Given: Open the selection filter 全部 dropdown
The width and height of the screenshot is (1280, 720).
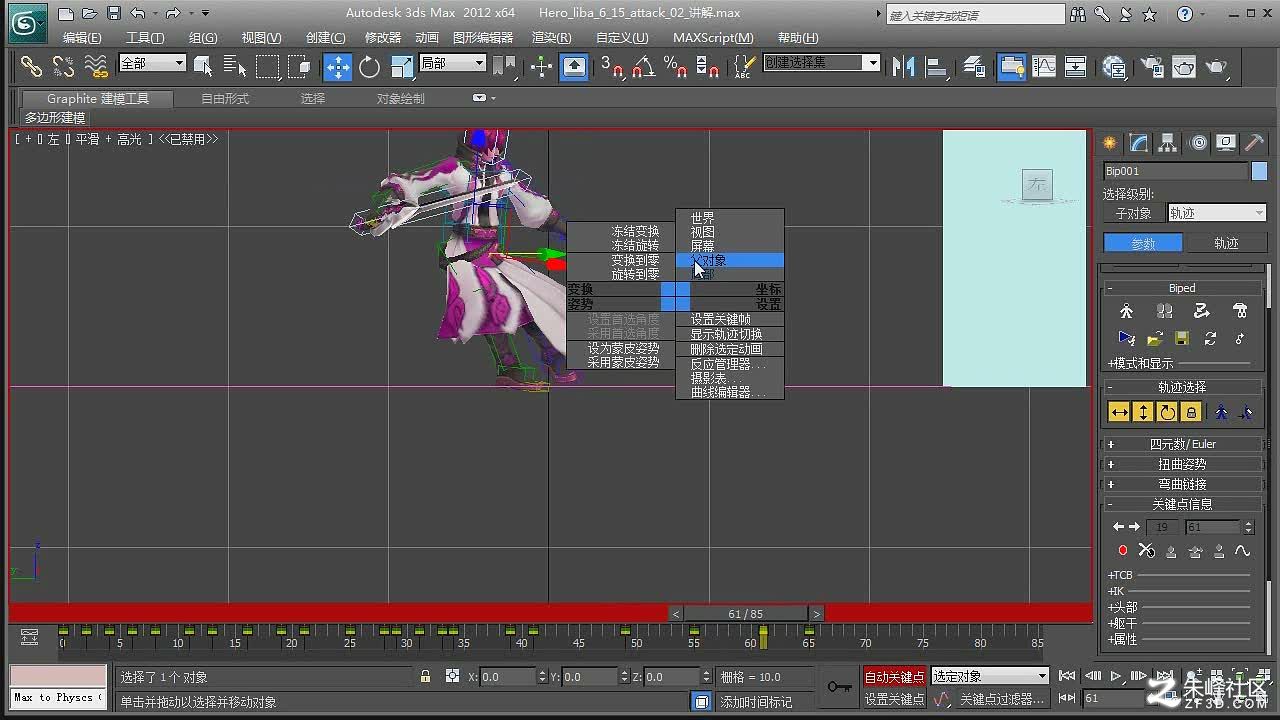Looking at the screenshot, I should [x=153, y=63].
